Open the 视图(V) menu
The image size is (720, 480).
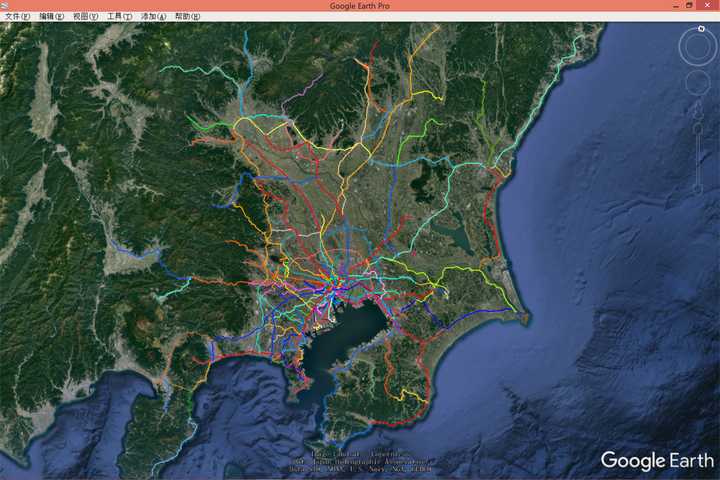(85, 16)
